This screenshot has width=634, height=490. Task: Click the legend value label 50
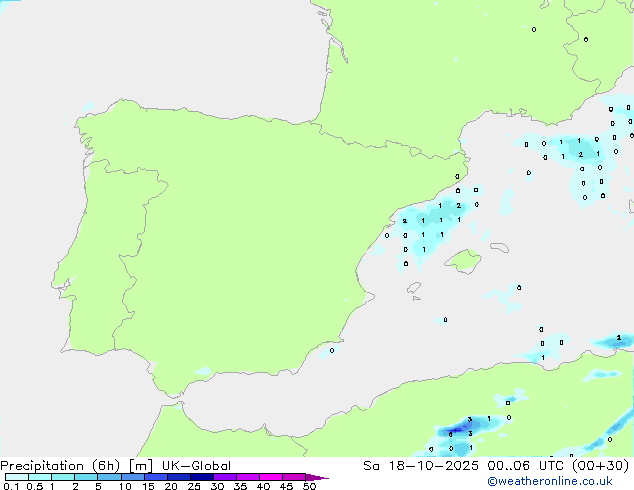[309, 487]
